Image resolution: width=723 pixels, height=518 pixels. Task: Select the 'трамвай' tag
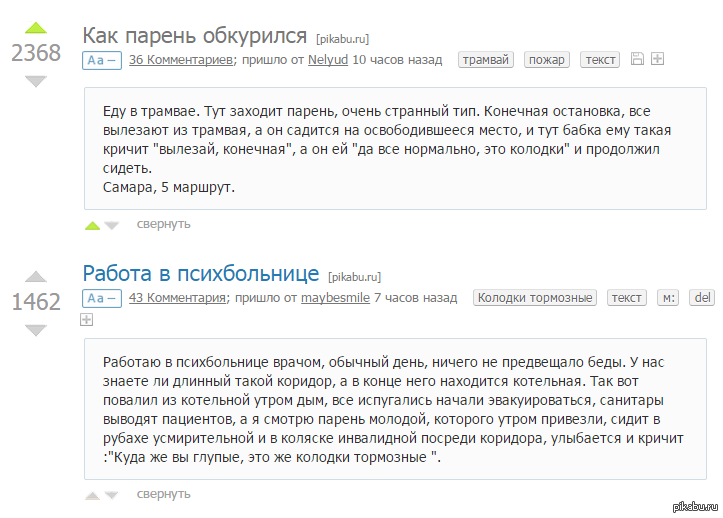pyautogui.click(x=486, y=60)
